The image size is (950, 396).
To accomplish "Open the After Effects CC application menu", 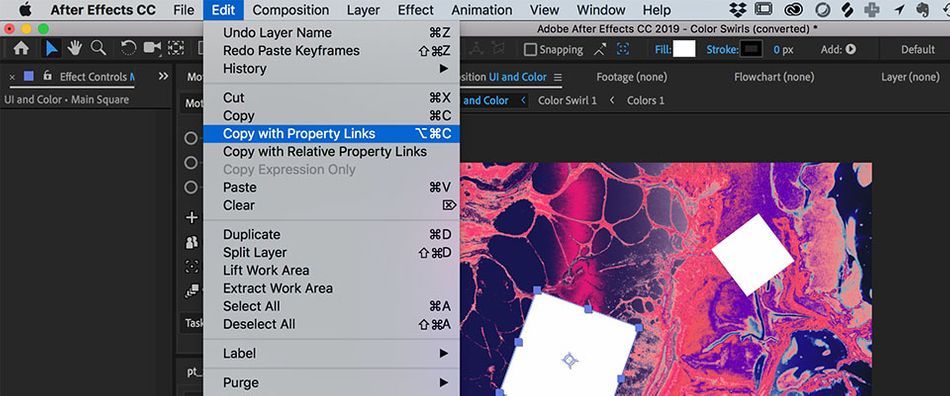I will 103,10.
